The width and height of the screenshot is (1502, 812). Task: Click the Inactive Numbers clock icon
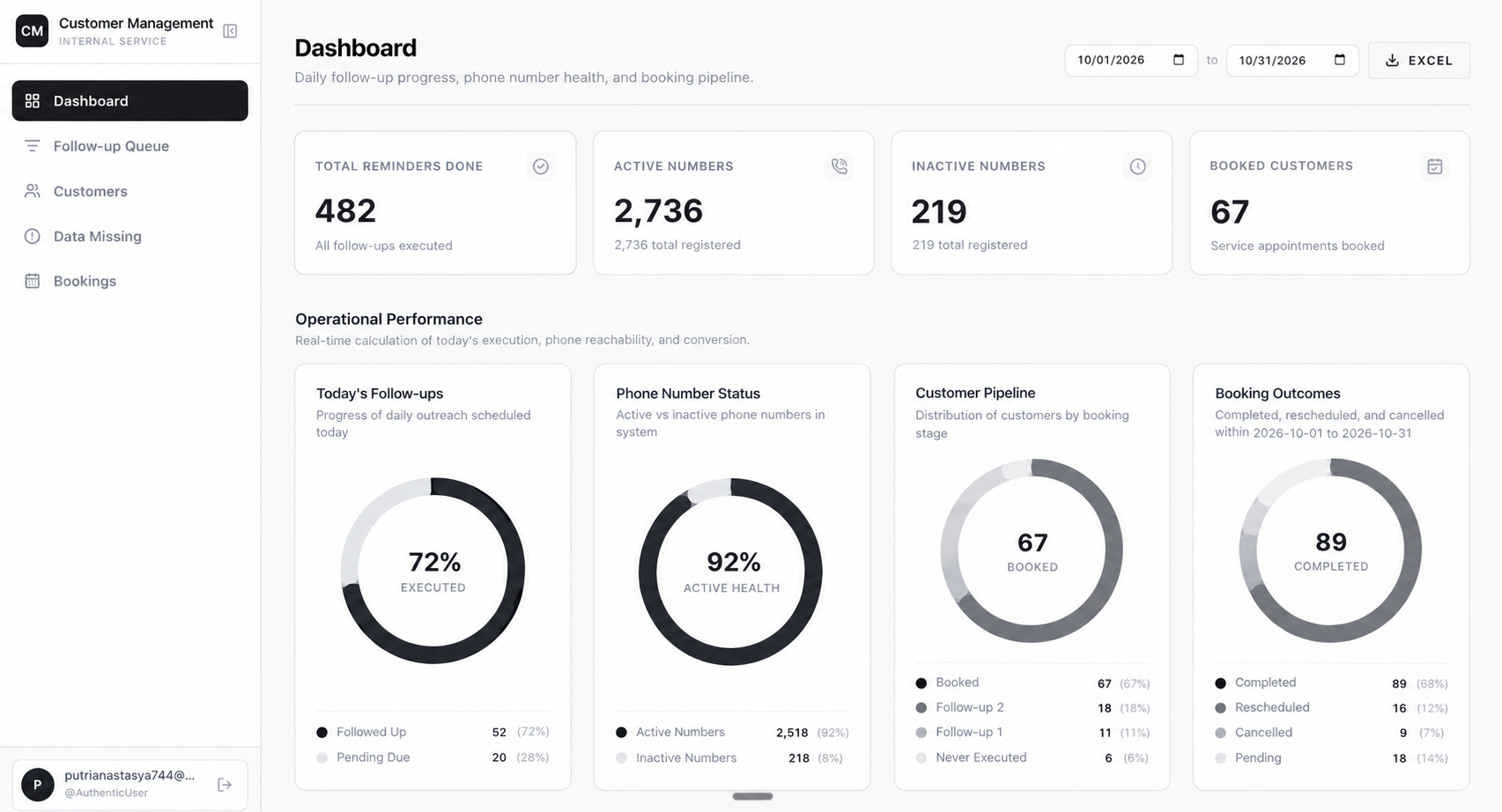coord(1138,166)
